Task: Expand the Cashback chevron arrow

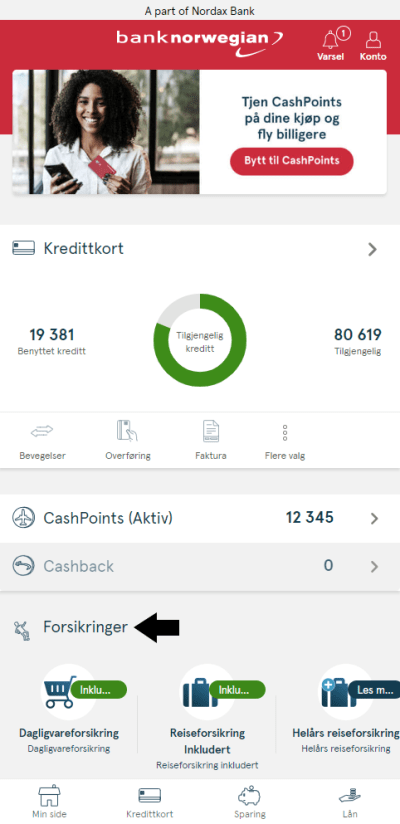Action: click(374, 566)
